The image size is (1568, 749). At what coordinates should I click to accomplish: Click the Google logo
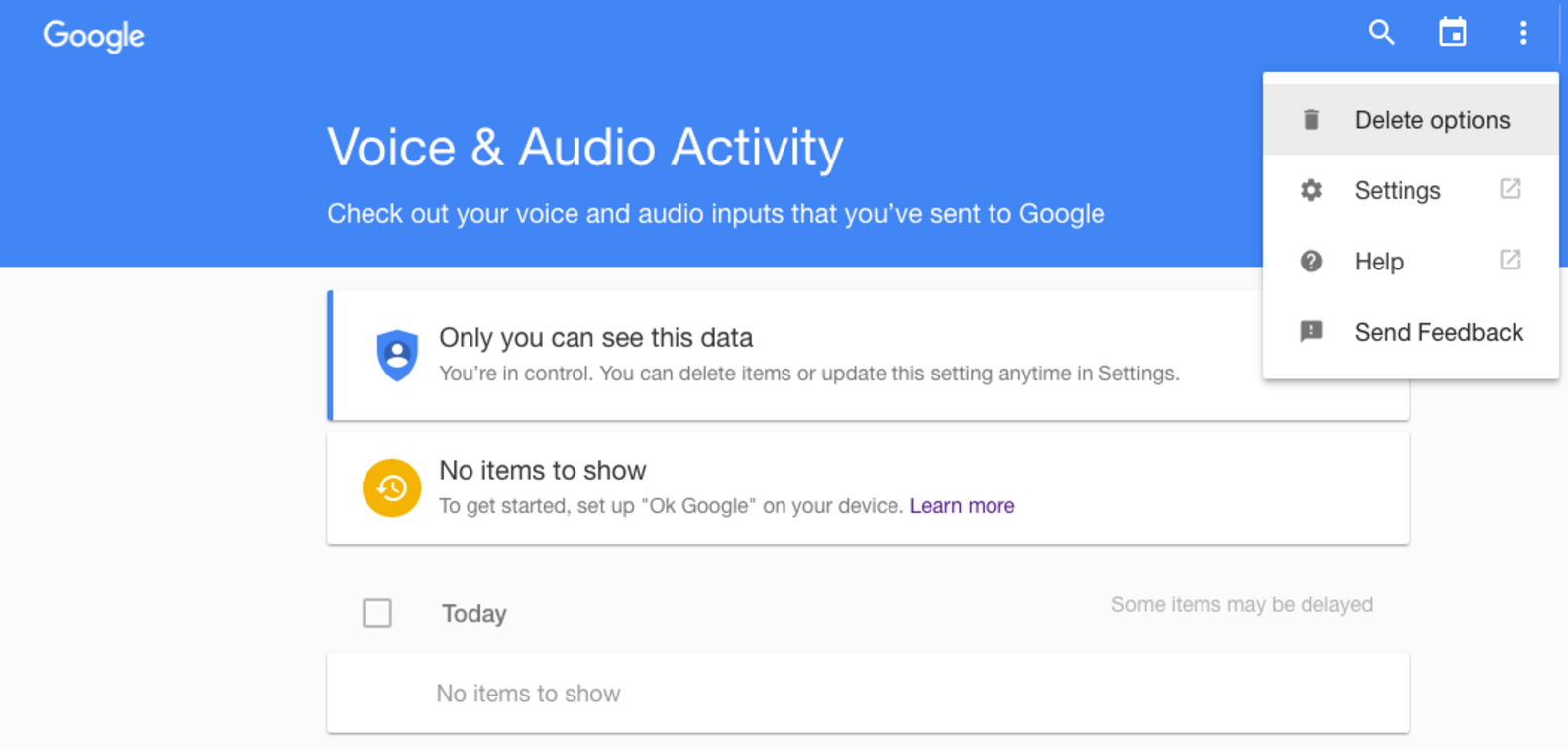point(94,36)
